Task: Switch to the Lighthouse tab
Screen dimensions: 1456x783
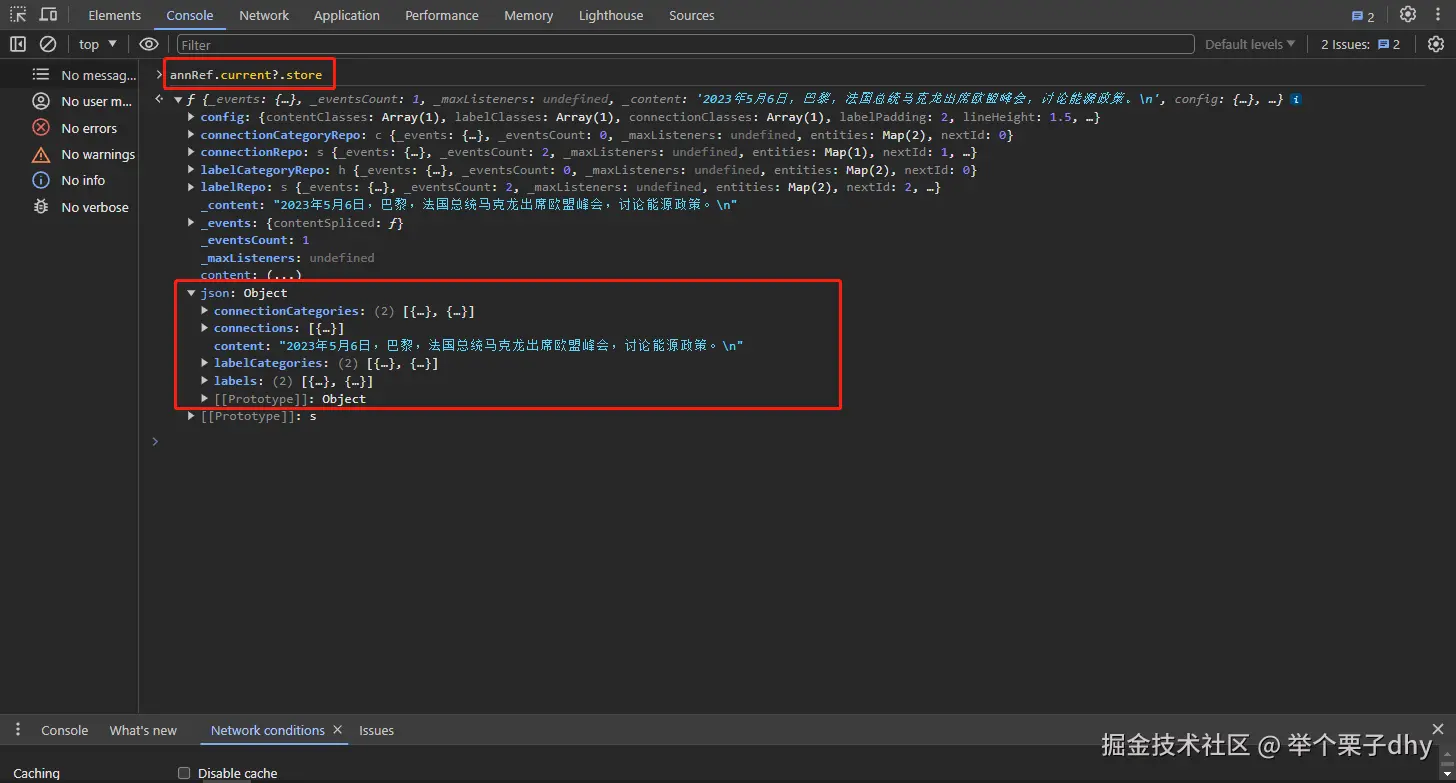Action: pos(611,15)
